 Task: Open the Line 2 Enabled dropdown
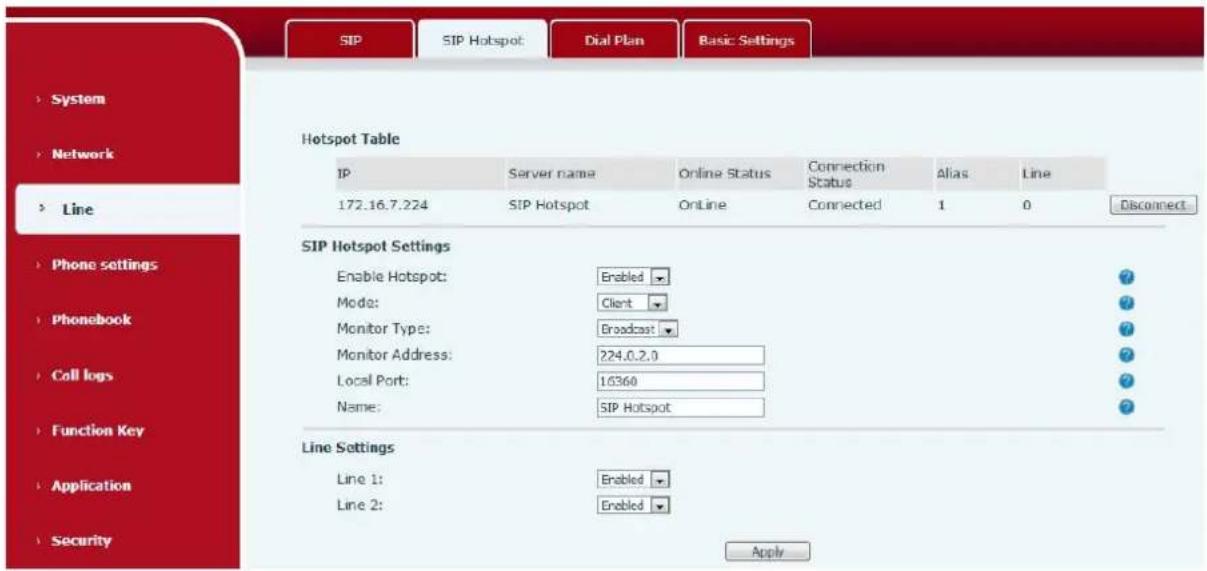(632, 506)
